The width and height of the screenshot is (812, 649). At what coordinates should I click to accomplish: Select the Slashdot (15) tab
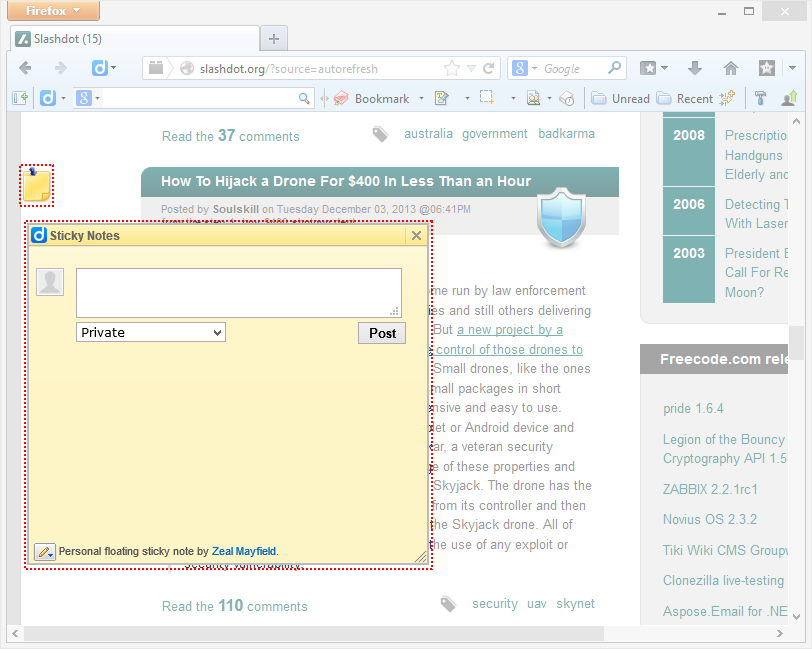(x=135, y=39)
